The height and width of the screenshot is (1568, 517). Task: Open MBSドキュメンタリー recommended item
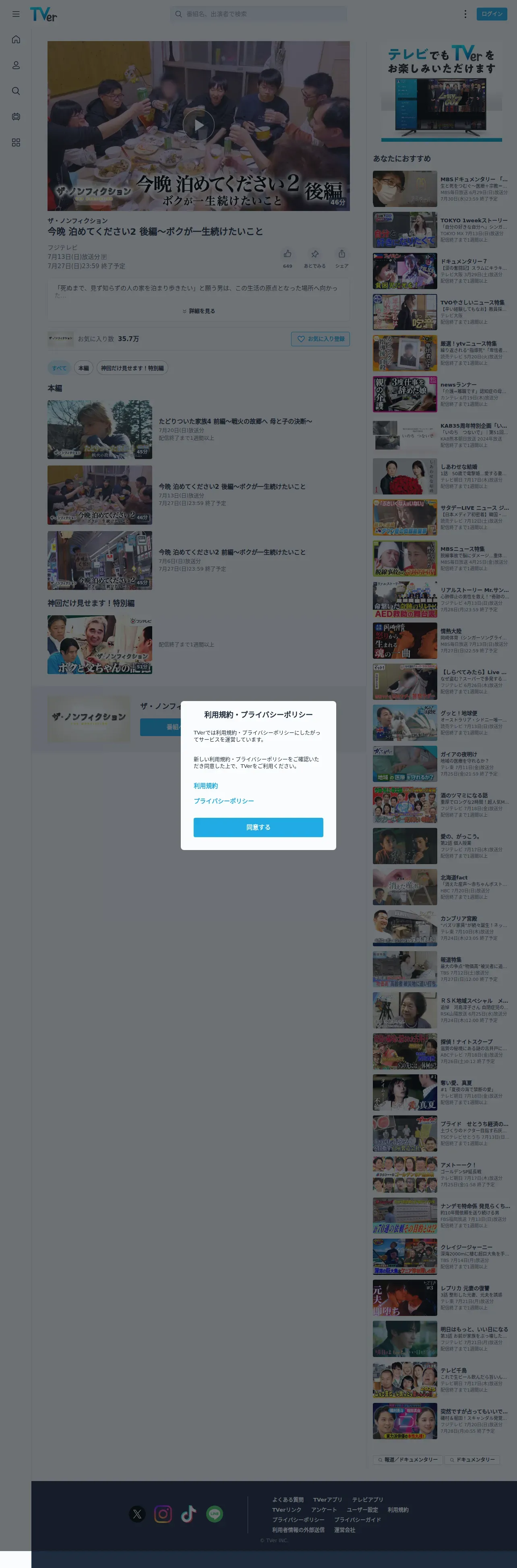tap(441, 189)
